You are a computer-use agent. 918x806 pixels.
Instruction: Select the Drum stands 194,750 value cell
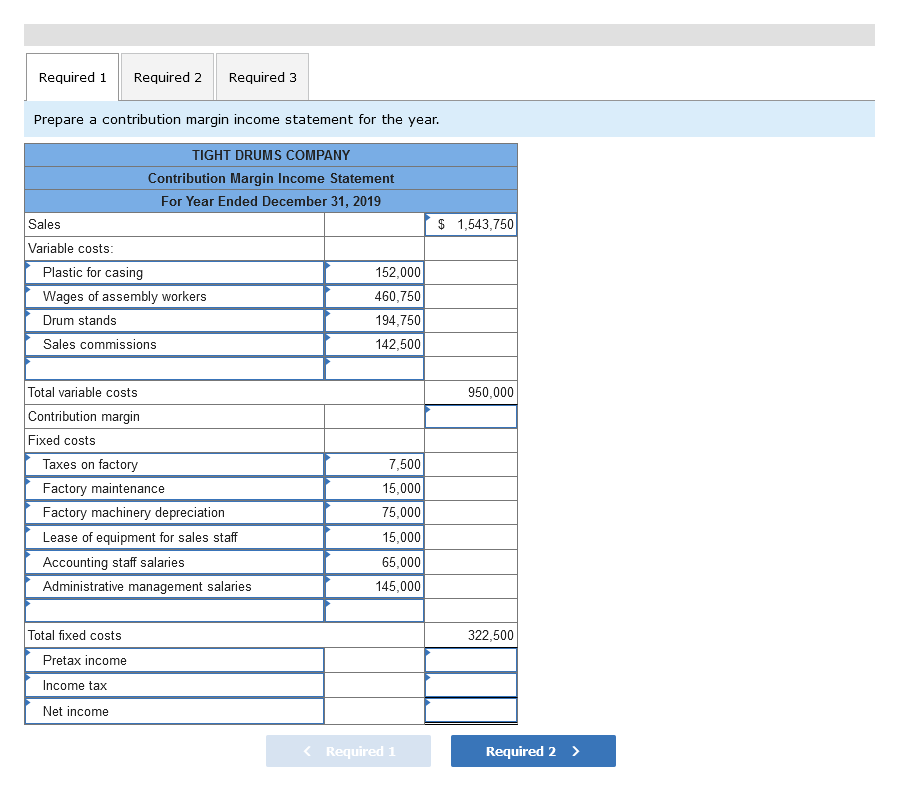(374, 320)
